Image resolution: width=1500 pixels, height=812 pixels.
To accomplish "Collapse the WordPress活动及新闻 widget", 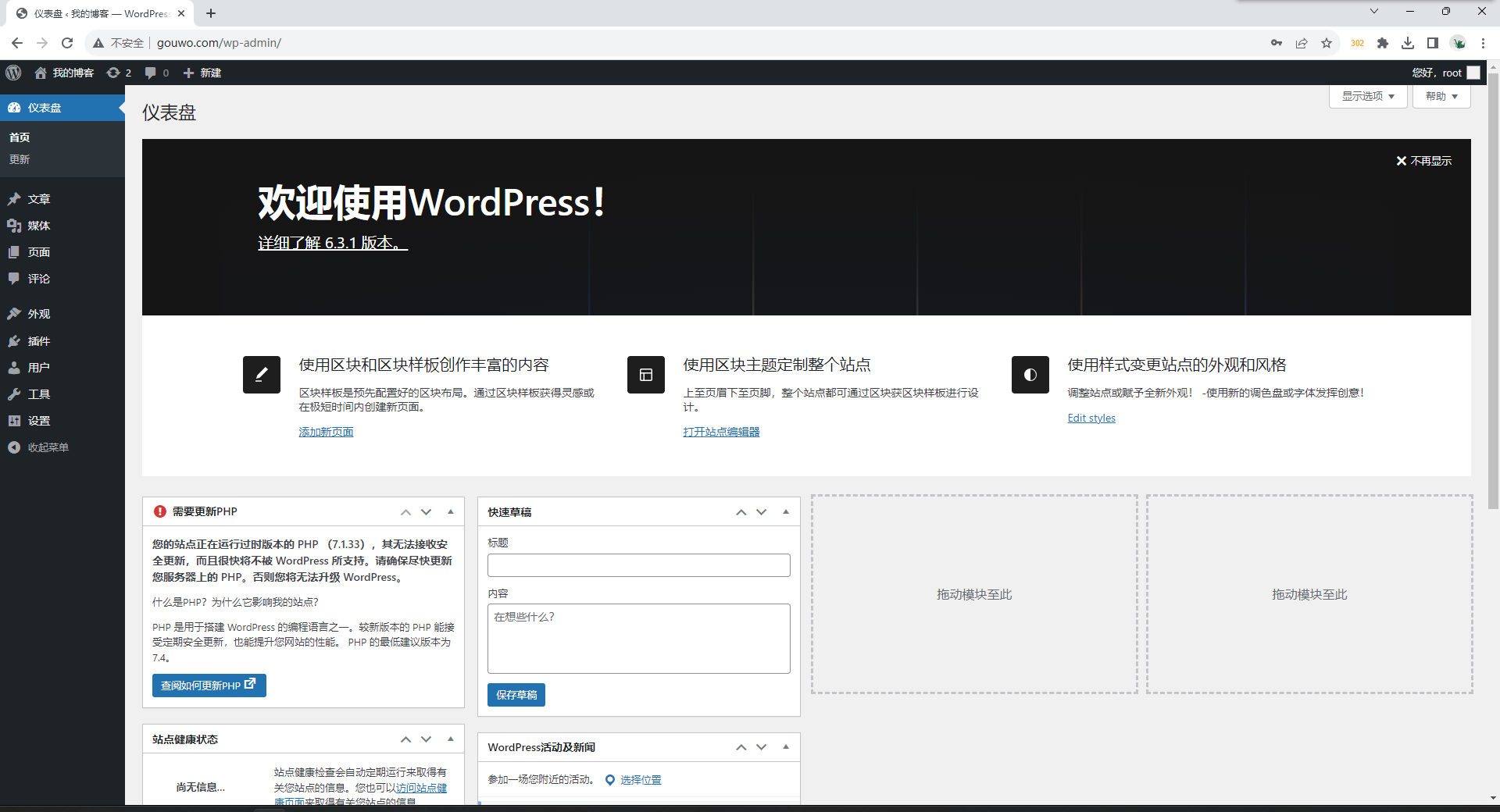I will (786, 747).
